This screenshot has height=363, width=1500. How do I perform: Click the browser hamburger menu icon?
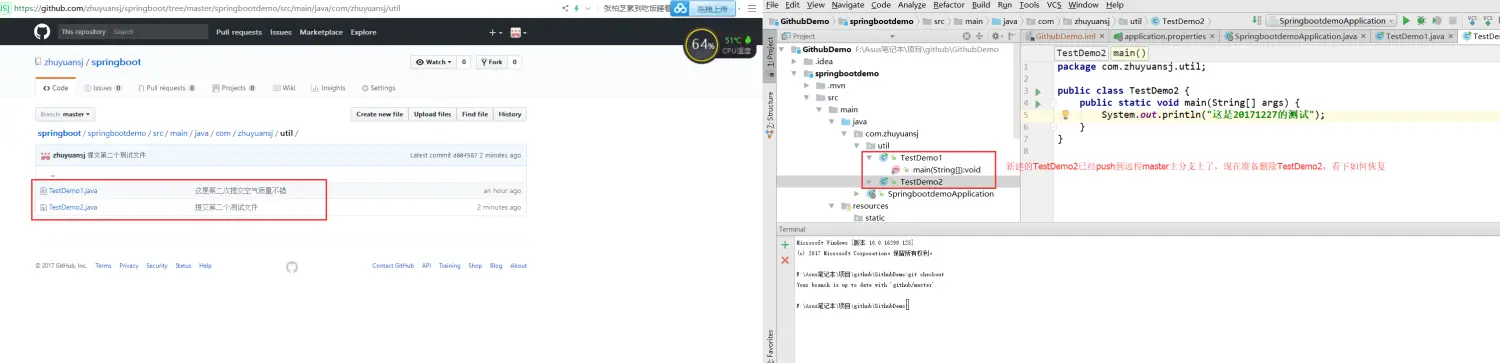(752, 7)
